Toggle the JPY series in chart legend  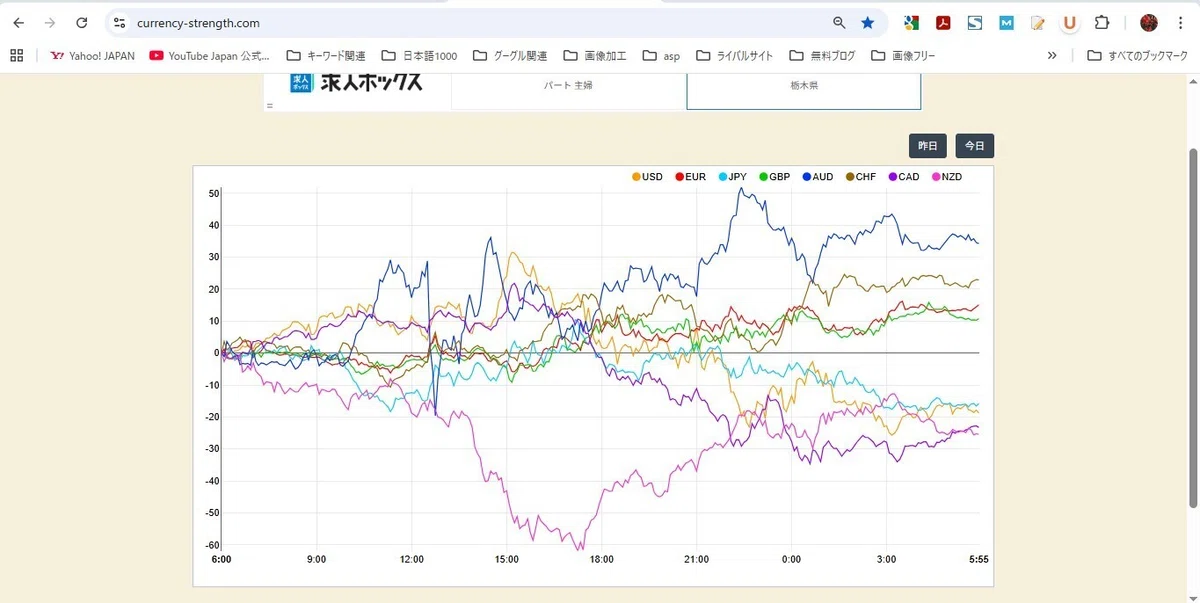(732, 177)
